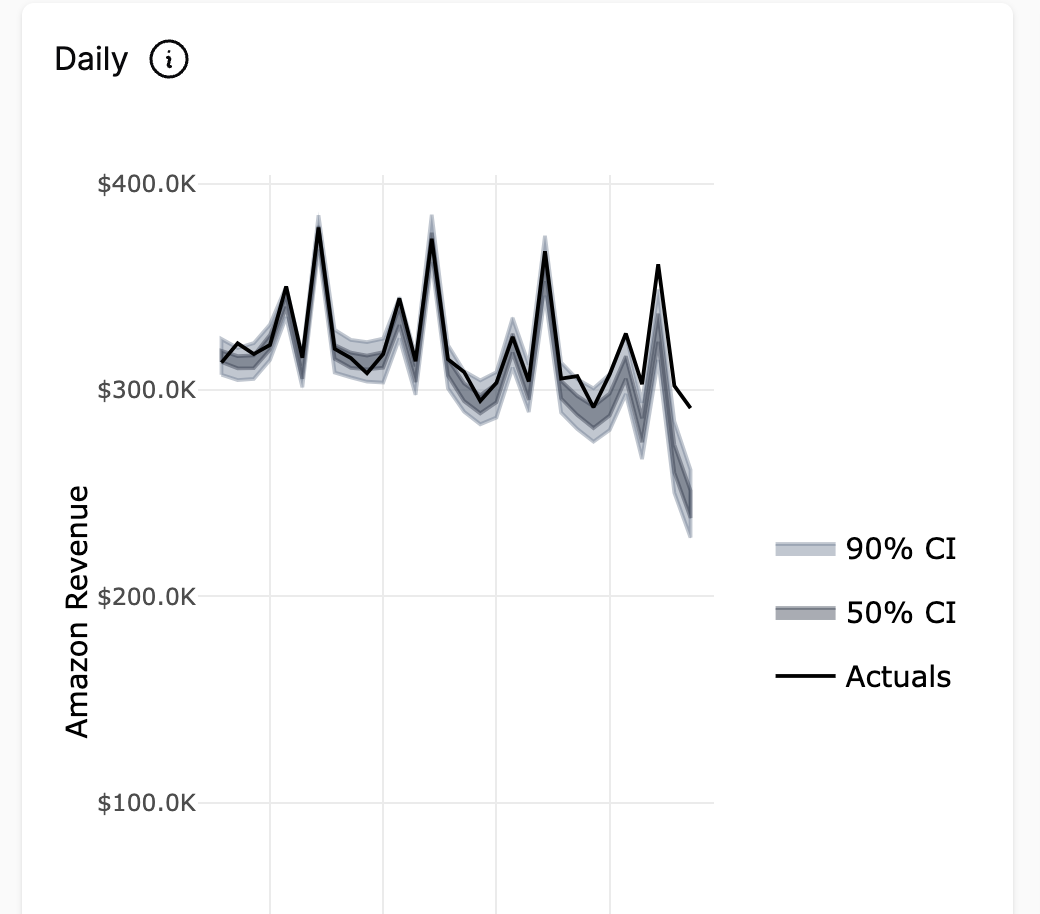Viewport: 1040px width, 914px height.
Task: Click the last data point of Actuals line
Action: 690,407
